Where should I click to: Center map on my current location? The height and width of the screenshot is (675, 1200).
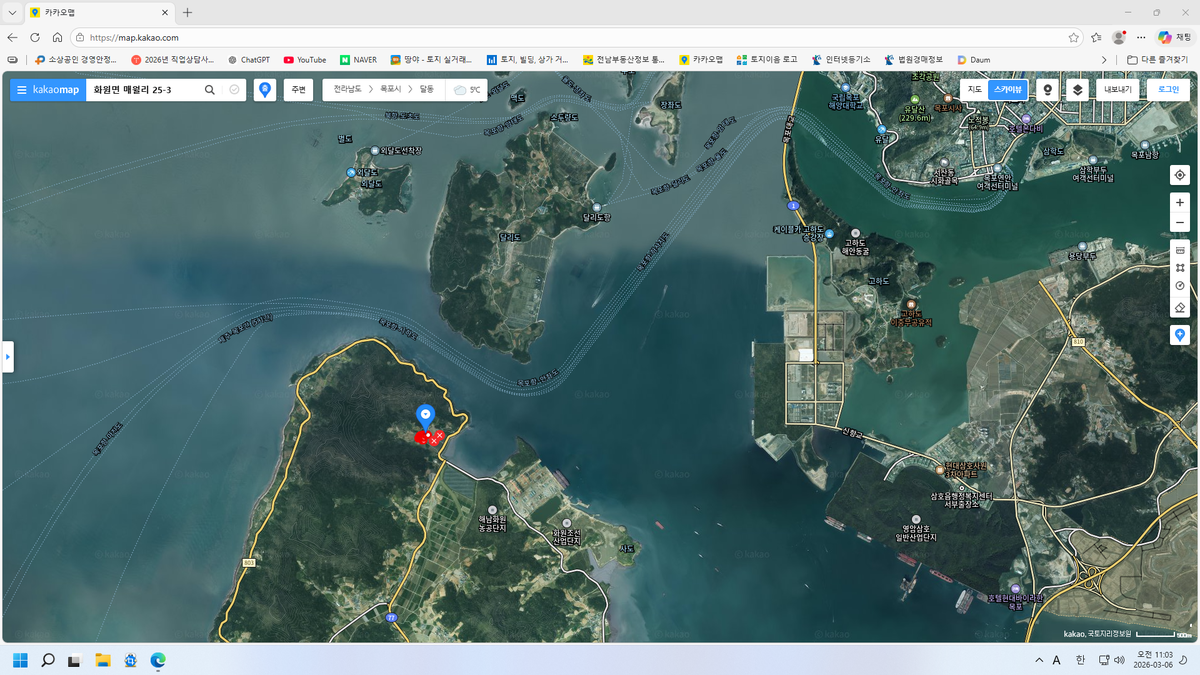(x=1180, y=175)
